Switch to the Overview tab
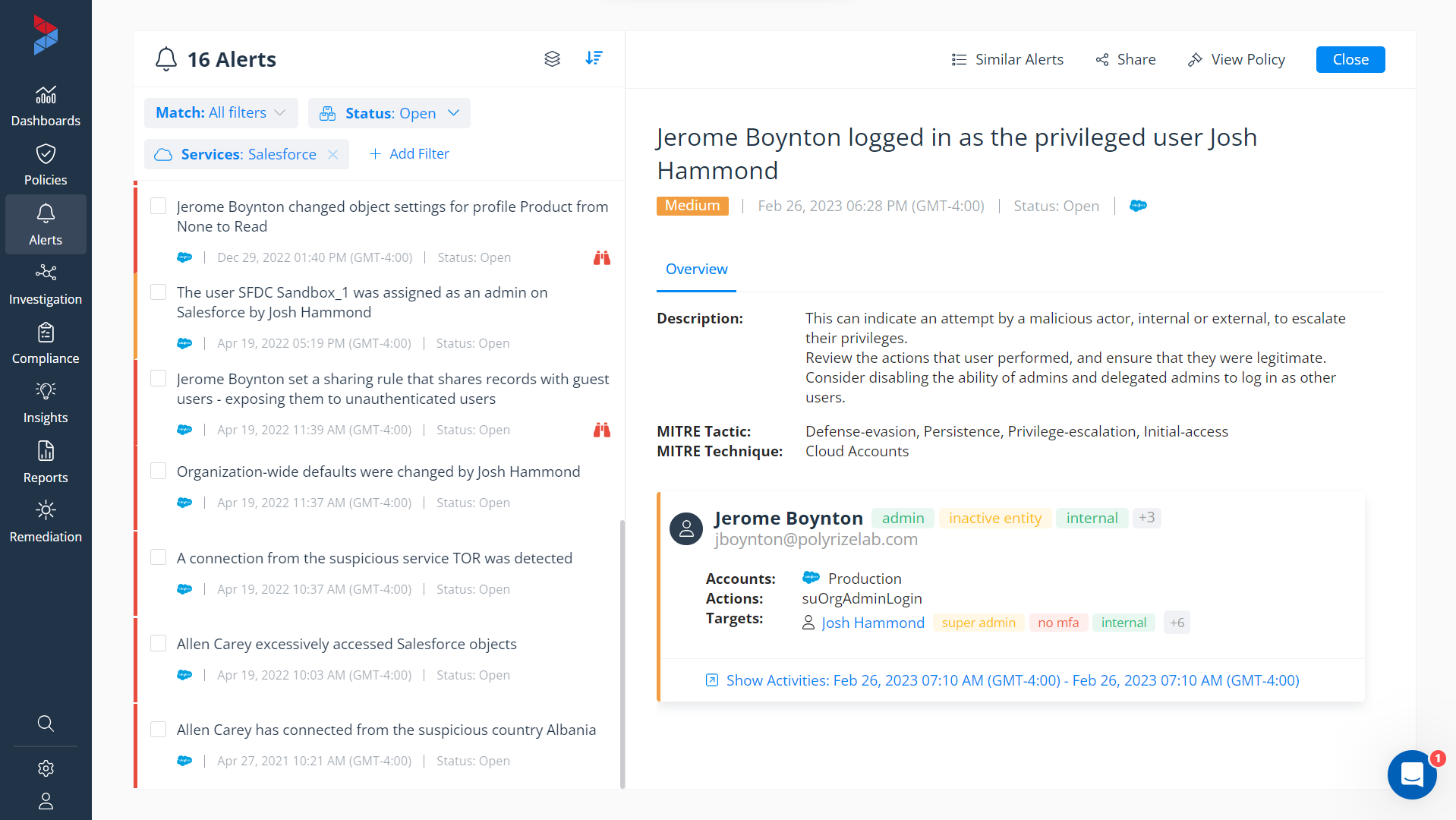Image resolution: width=1456 pixels, height=820 pixels. (695, 270)
